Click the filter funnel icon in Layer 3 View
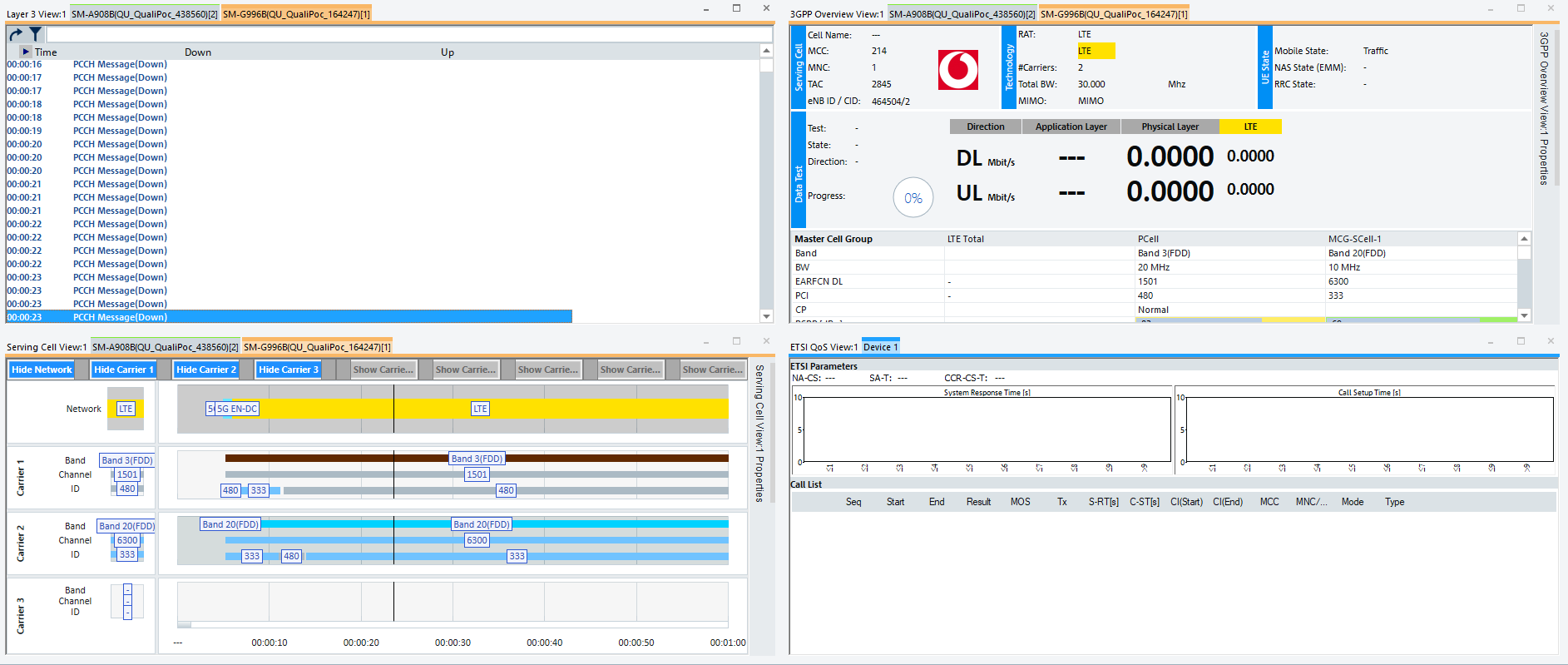The height and width of the screenshot is (665, 1568). pos(36,34)
